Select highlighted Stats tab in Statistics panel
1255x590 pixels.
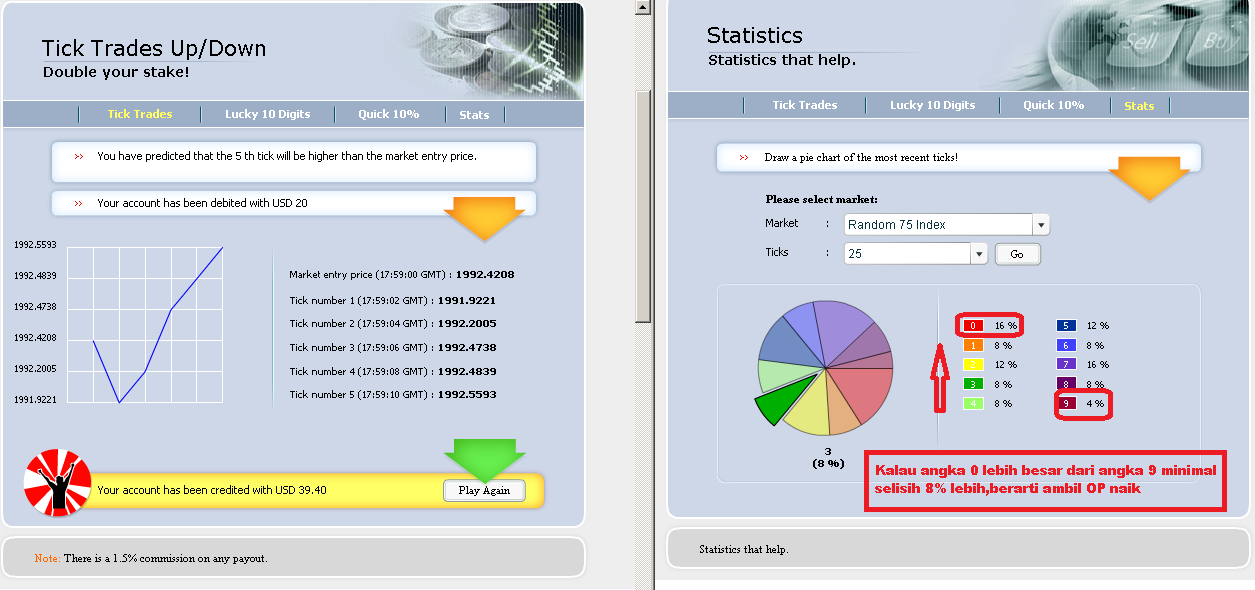click(1139, 106)
